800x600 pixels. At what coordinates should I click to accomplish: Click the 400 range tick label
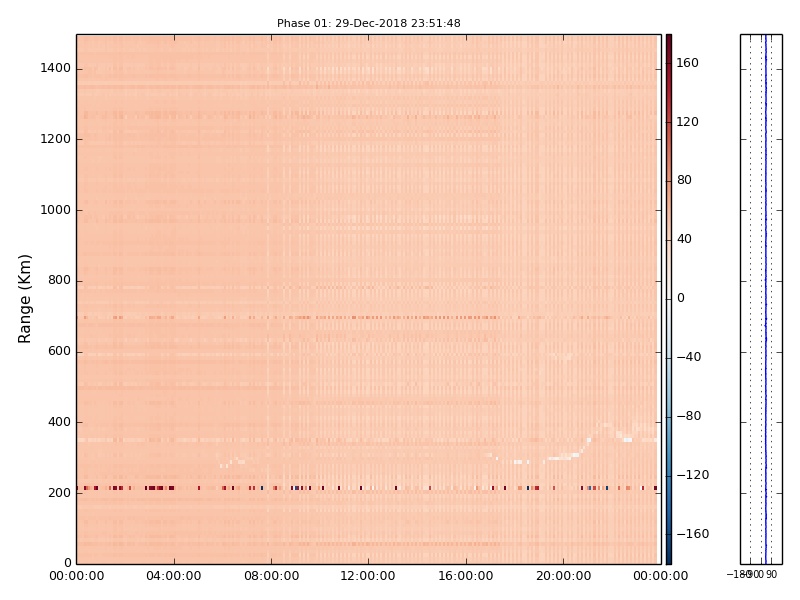(x=59, y=422)
